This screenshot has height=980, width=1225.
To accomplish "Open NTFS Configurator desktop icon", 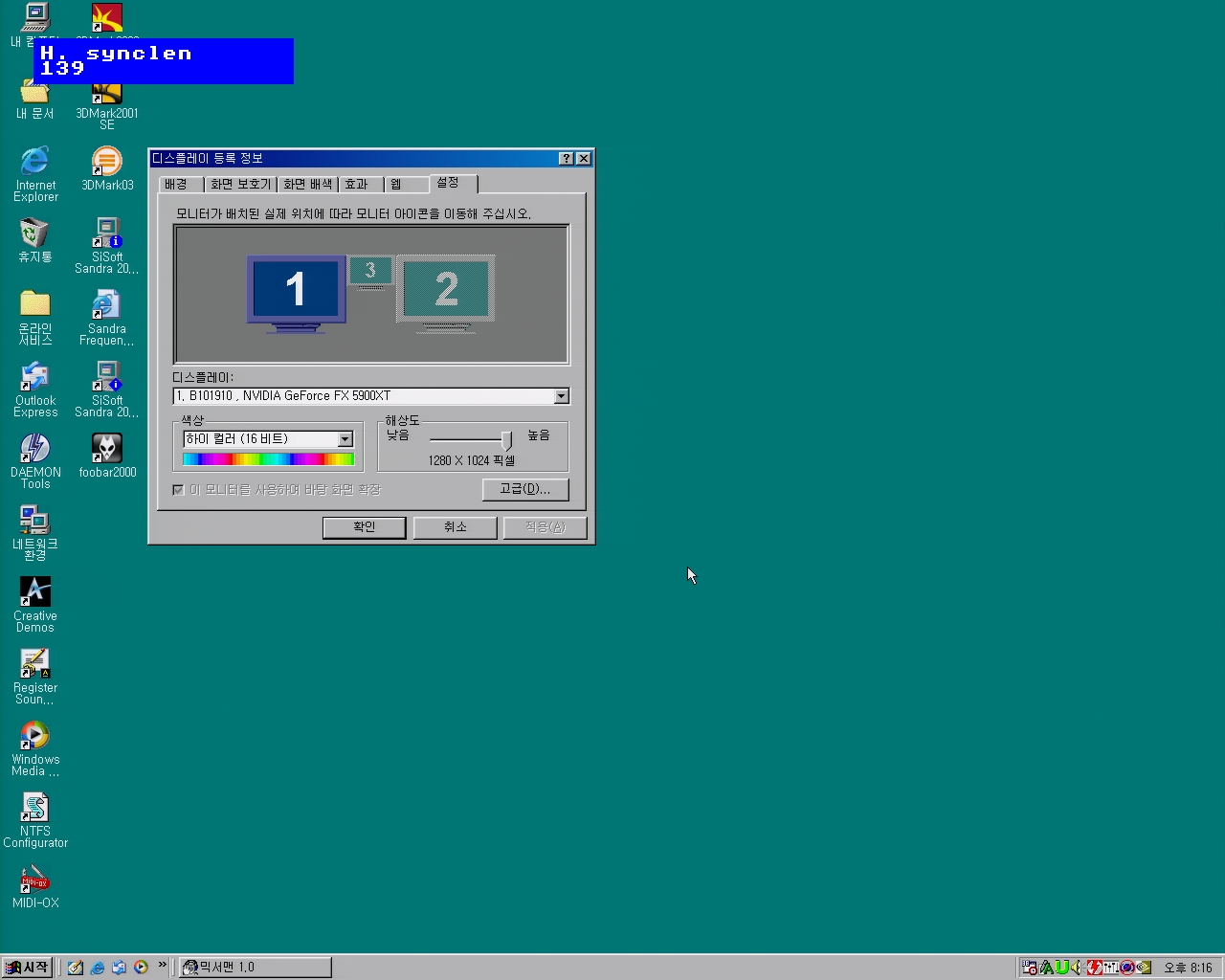I will pos(35,820).
